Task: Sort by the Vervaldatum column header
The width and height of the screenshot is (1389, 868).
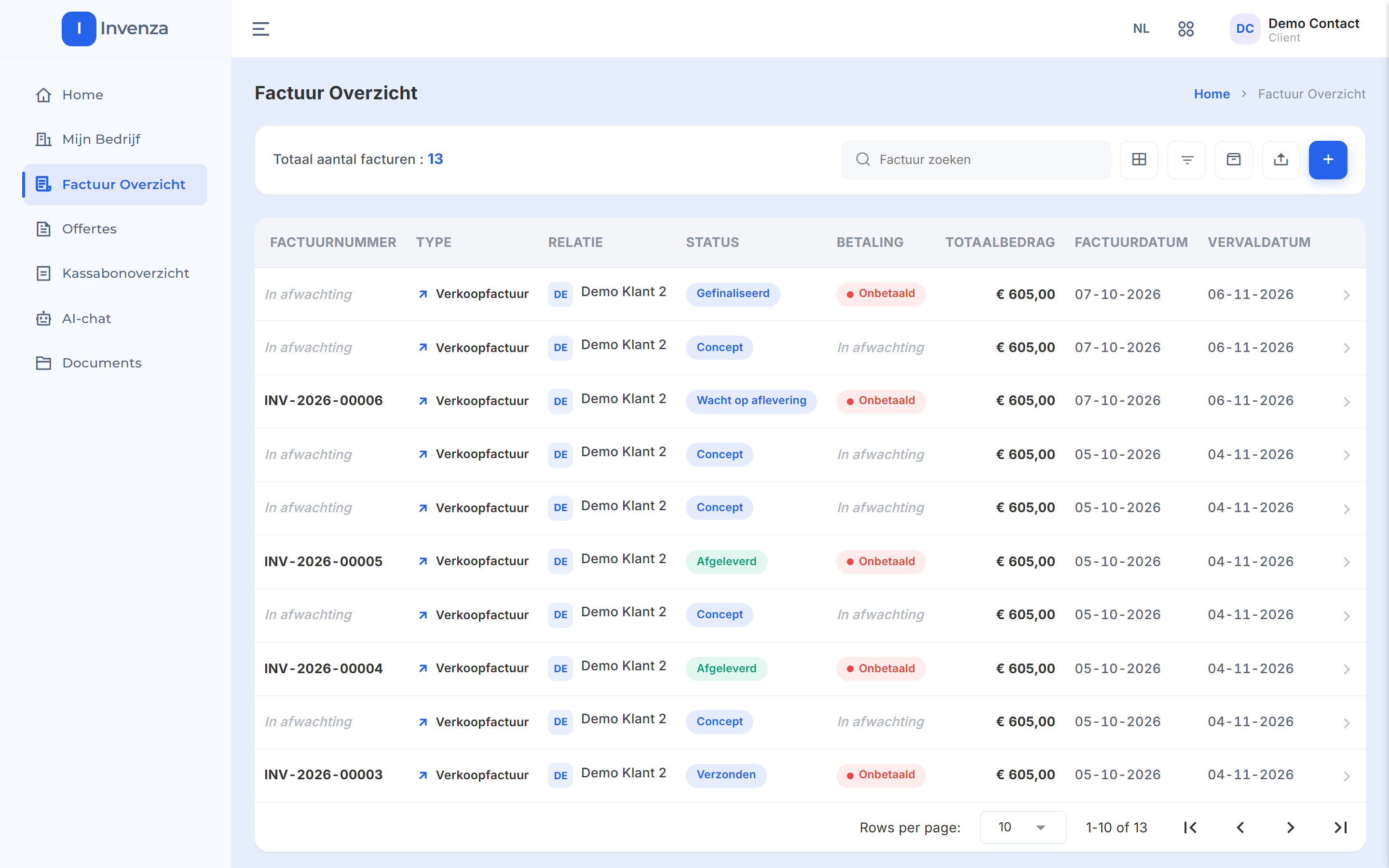Action: [x=1259, y=242]
